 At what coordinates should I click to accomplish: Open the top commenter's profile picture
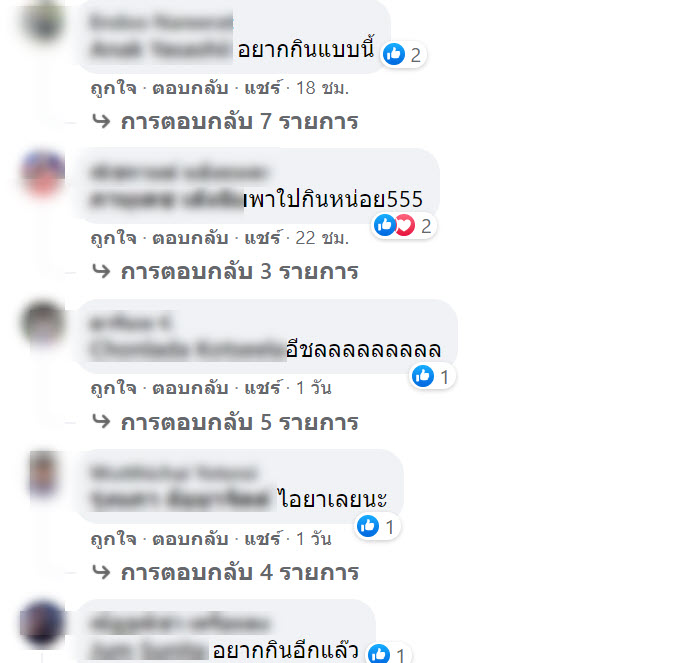(43, 21)
